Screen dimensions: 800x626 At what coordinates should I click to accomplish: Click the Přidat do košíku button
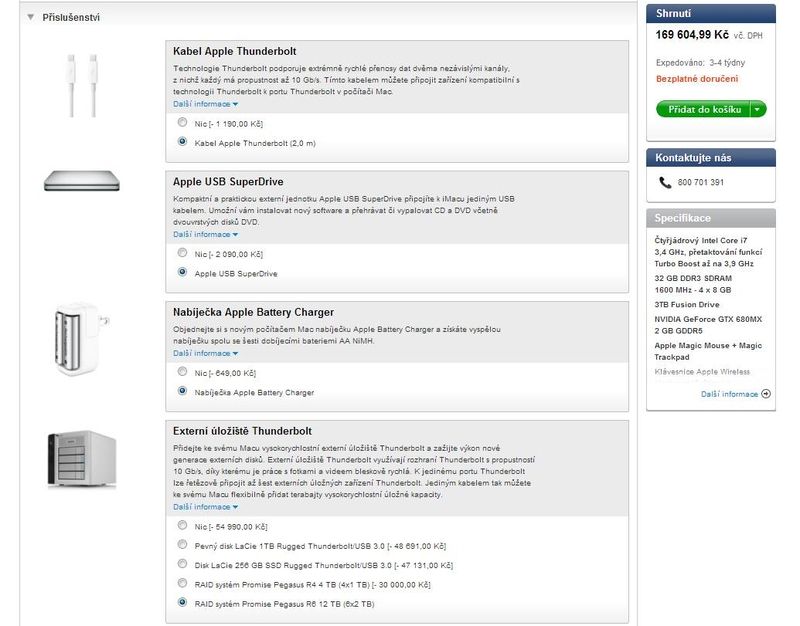point(703,109)
